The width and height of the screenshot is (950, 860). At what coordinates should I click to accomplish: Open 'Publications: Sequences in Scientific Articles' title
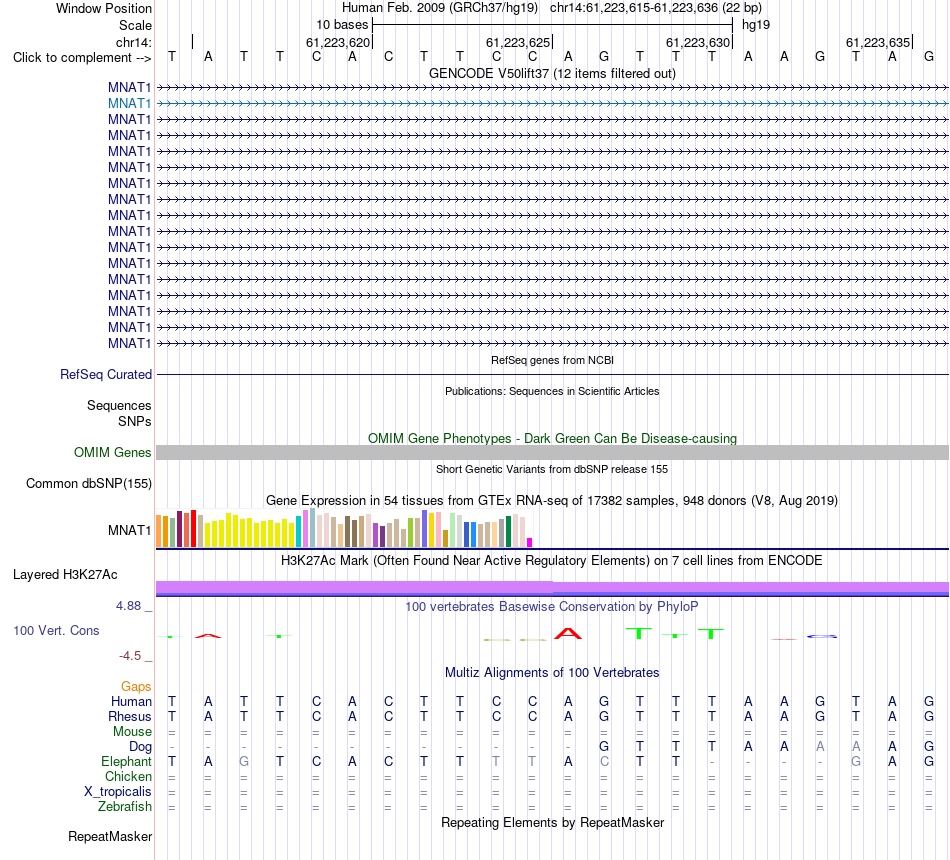552,392
